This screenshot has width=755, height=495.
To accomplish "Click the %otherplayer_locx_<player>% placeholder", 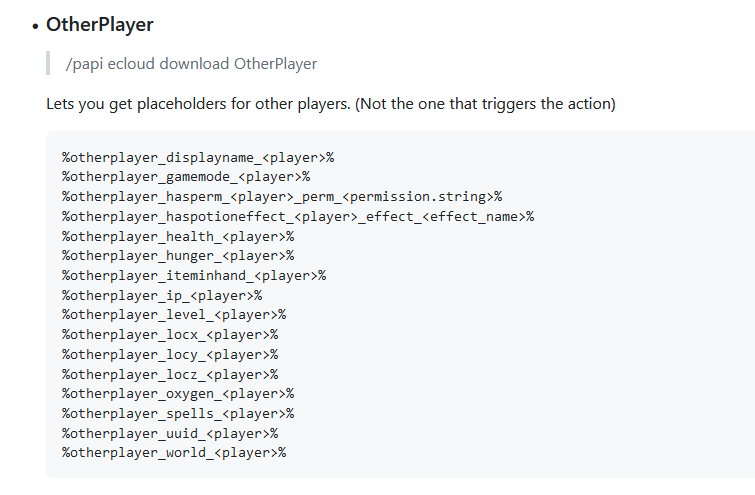I will tap(170, 334).
